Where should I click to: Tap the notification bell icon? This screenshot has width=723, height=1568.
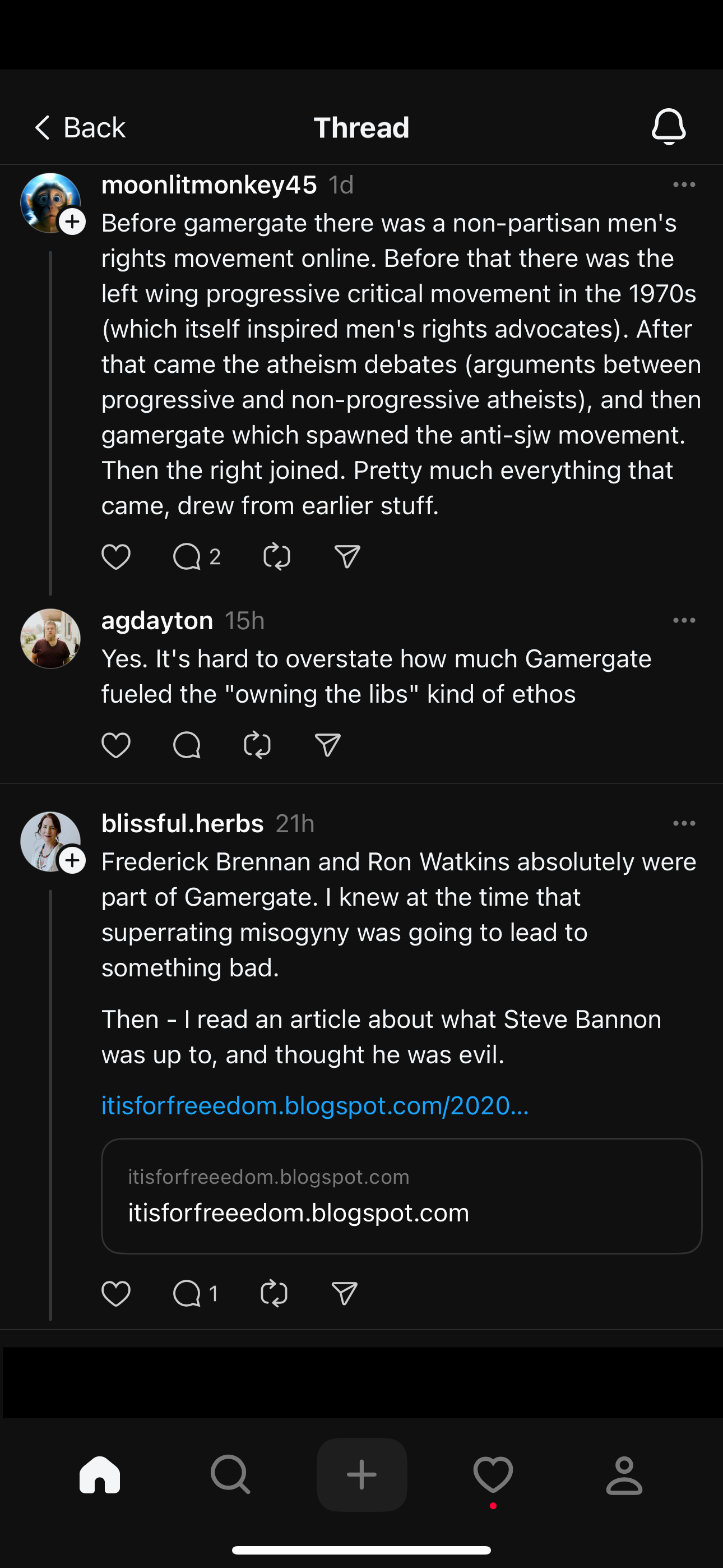(668, 127)
